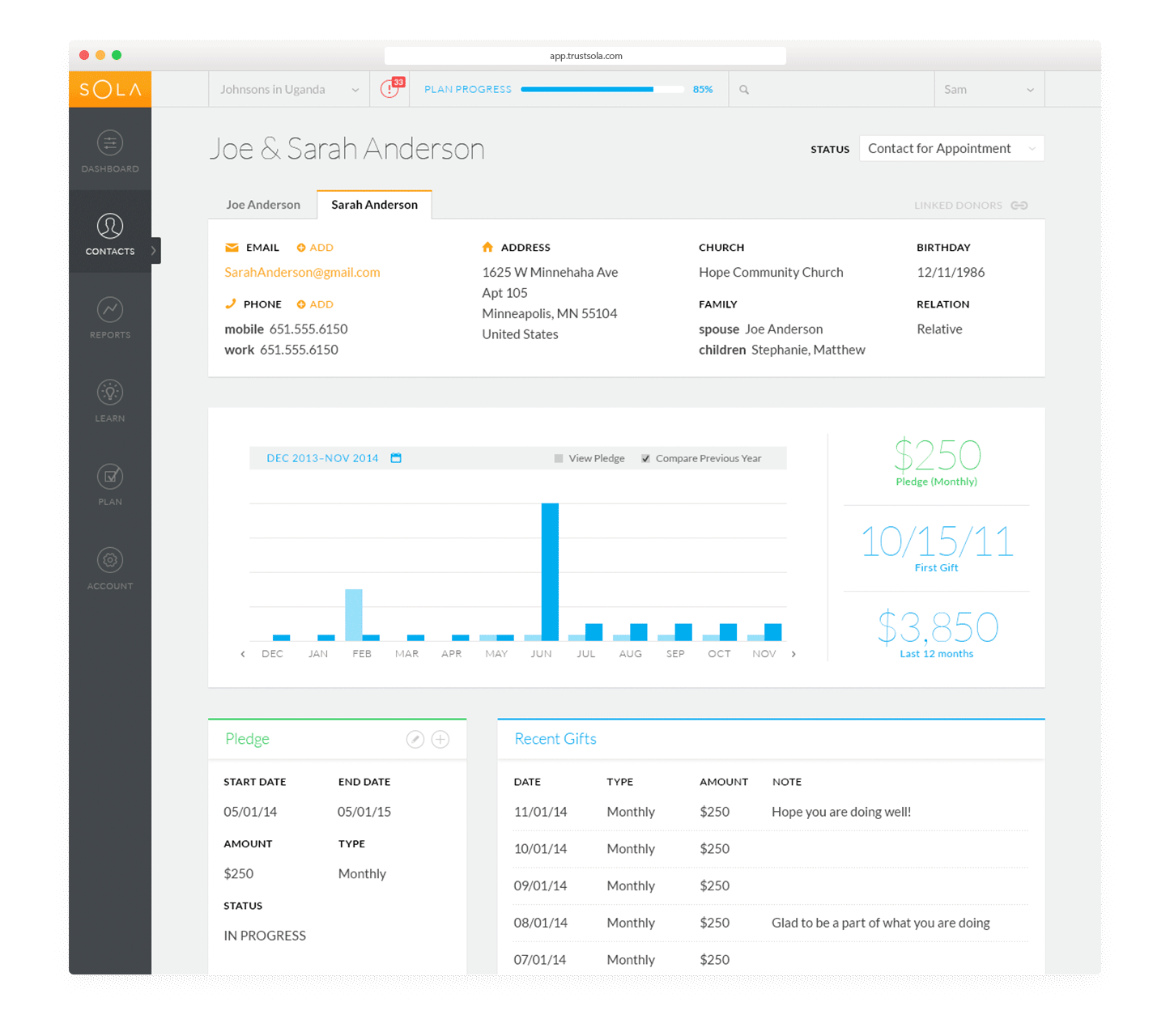Open the Johnsons in Uganda dropdown
This screenshot has height=1036, width=1170.
click(x=289, y=90)
